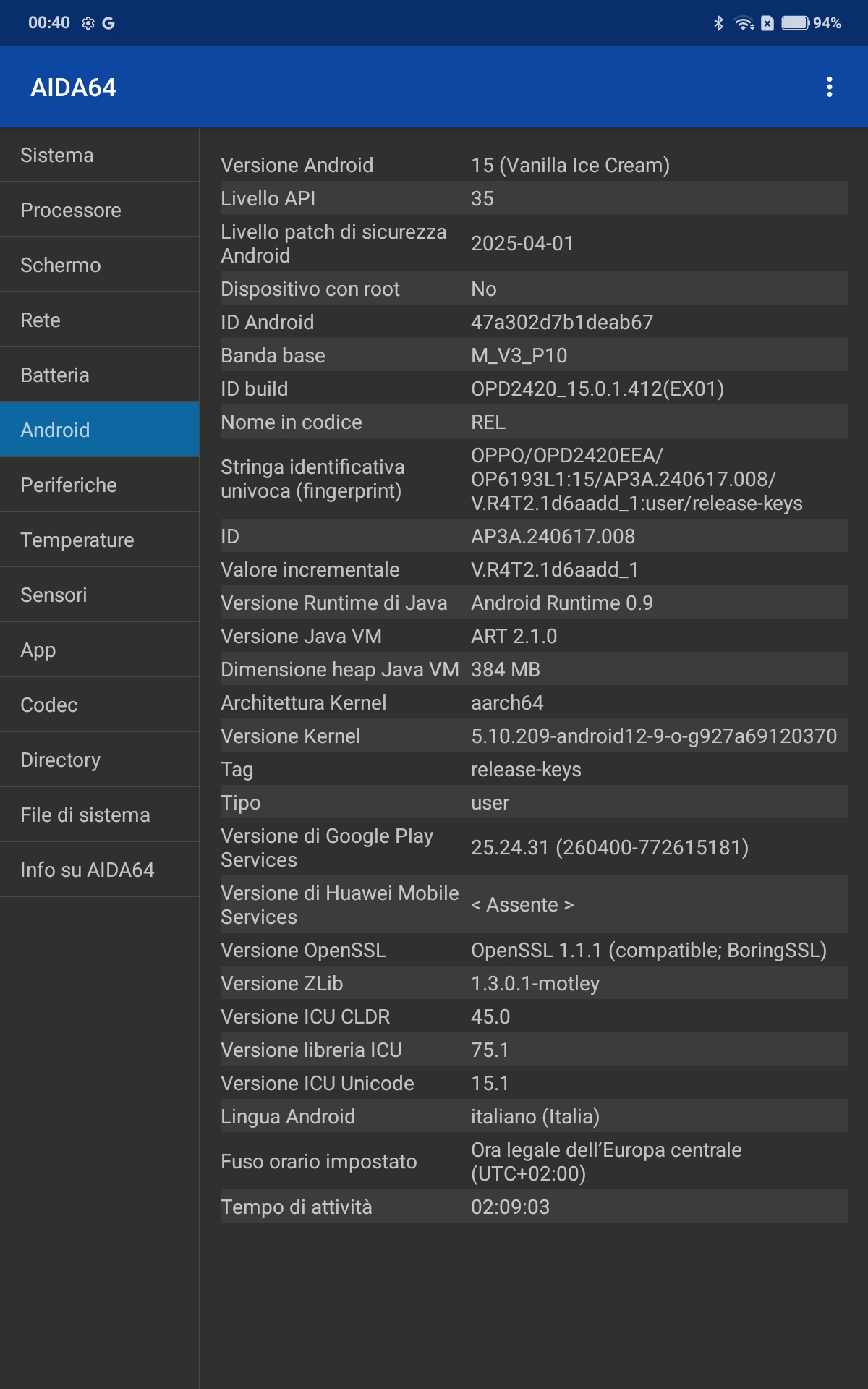Open the Sensori section
Screen dimensions: 868x1389
100,595
